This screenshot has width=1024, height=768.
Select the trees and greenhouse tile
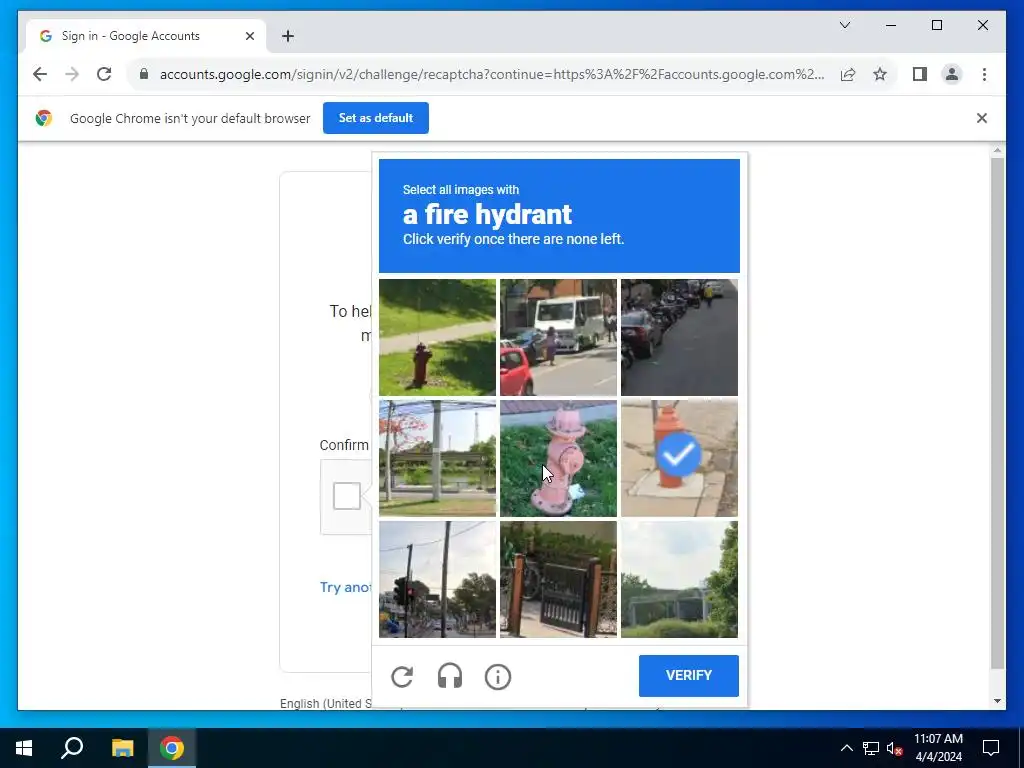679,579
